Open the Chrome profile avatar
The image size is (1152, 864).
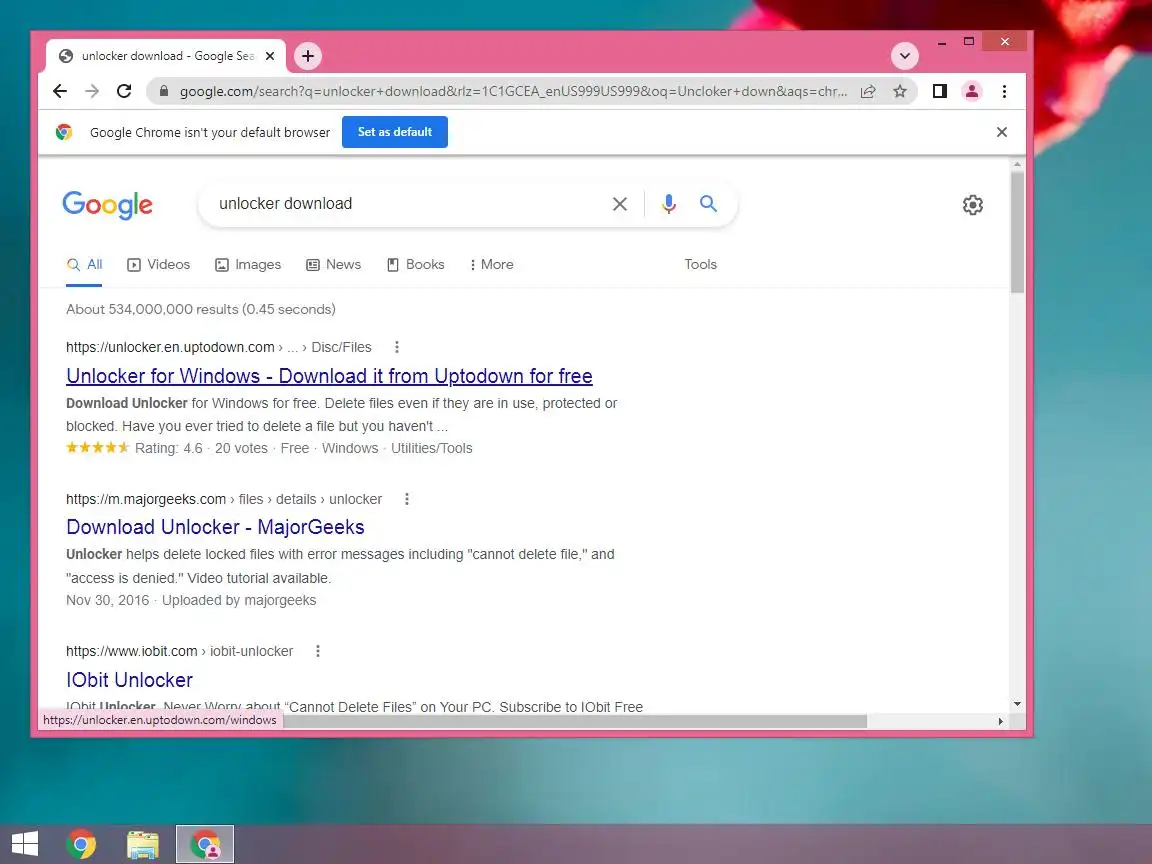[x=971, y=91]
